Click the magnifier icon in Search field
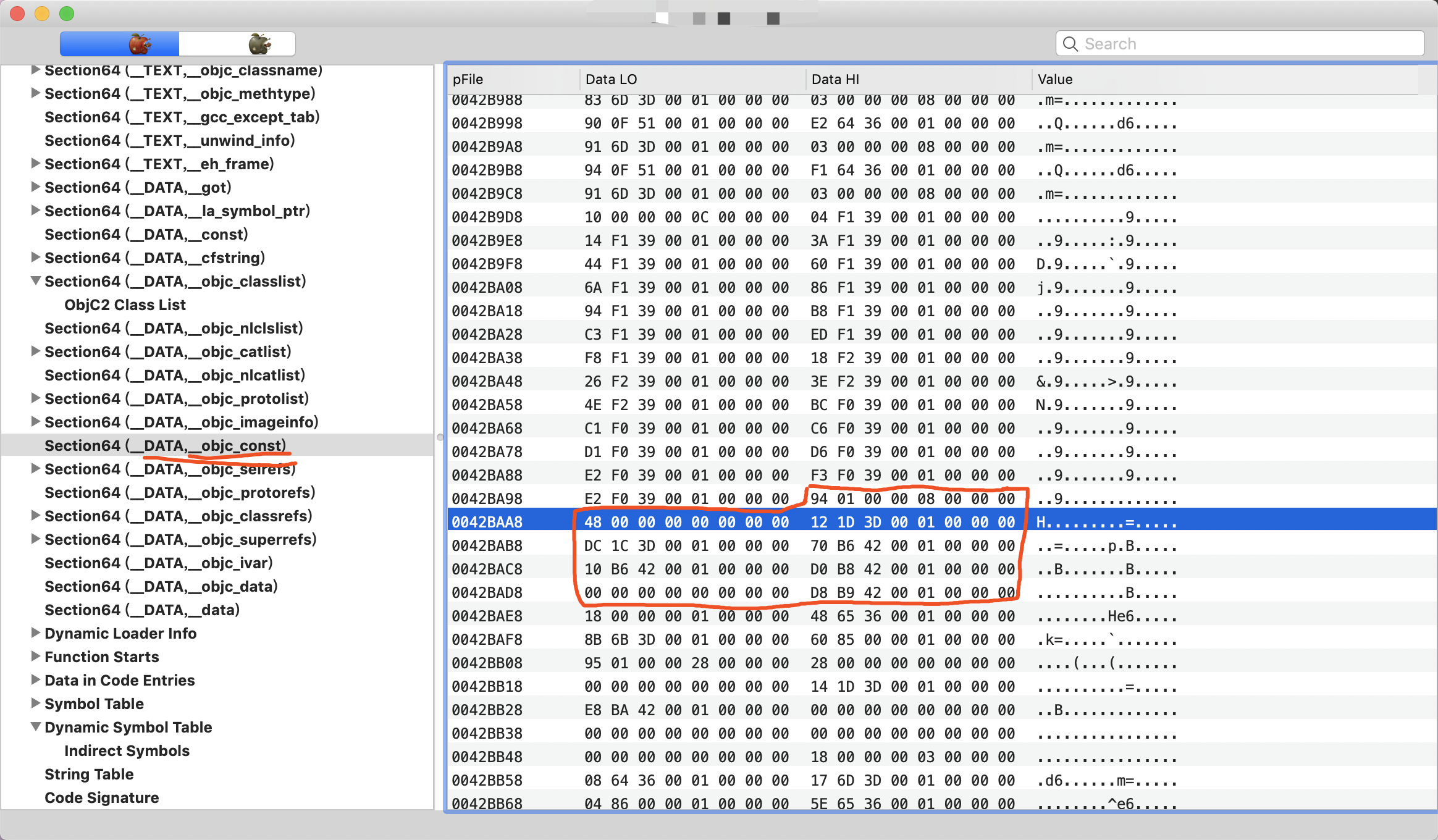Image resolution: width=1438 pixels, height=840 pixels. point(1070,44)
